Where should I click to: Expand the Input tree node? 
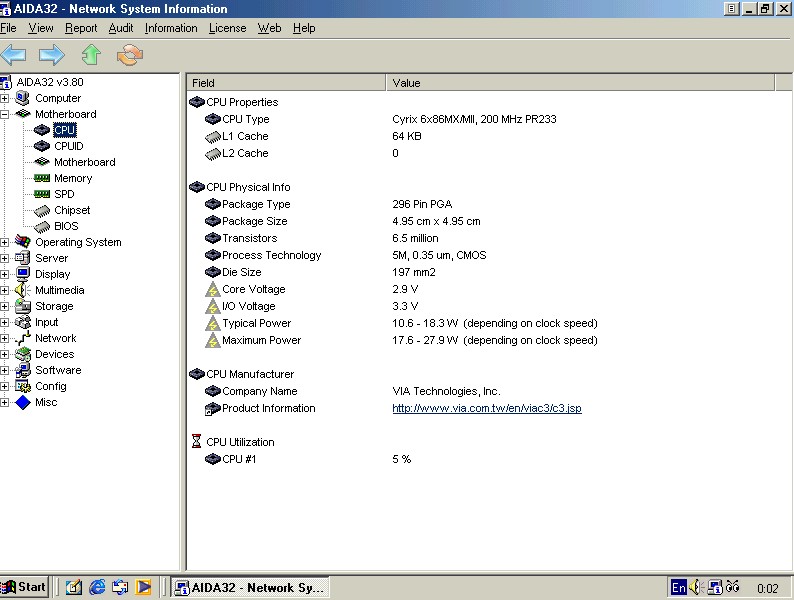[5, 323]
